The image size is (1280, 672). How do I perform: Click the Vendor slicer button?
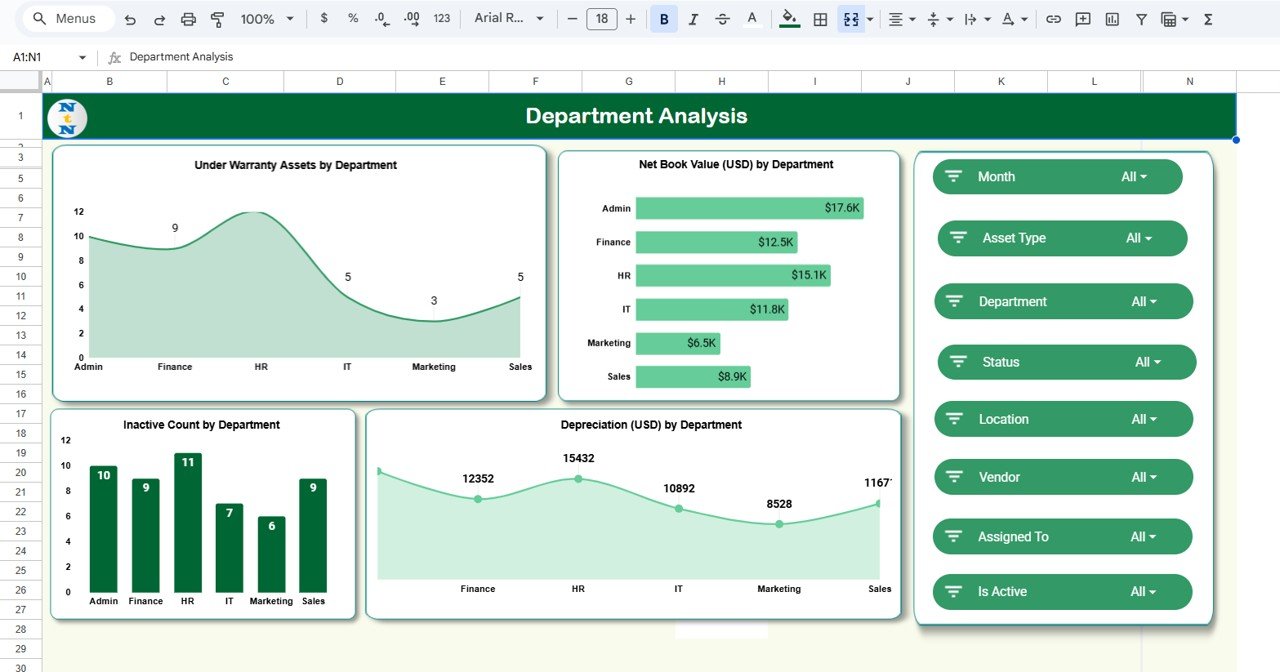coord(1062,478)
